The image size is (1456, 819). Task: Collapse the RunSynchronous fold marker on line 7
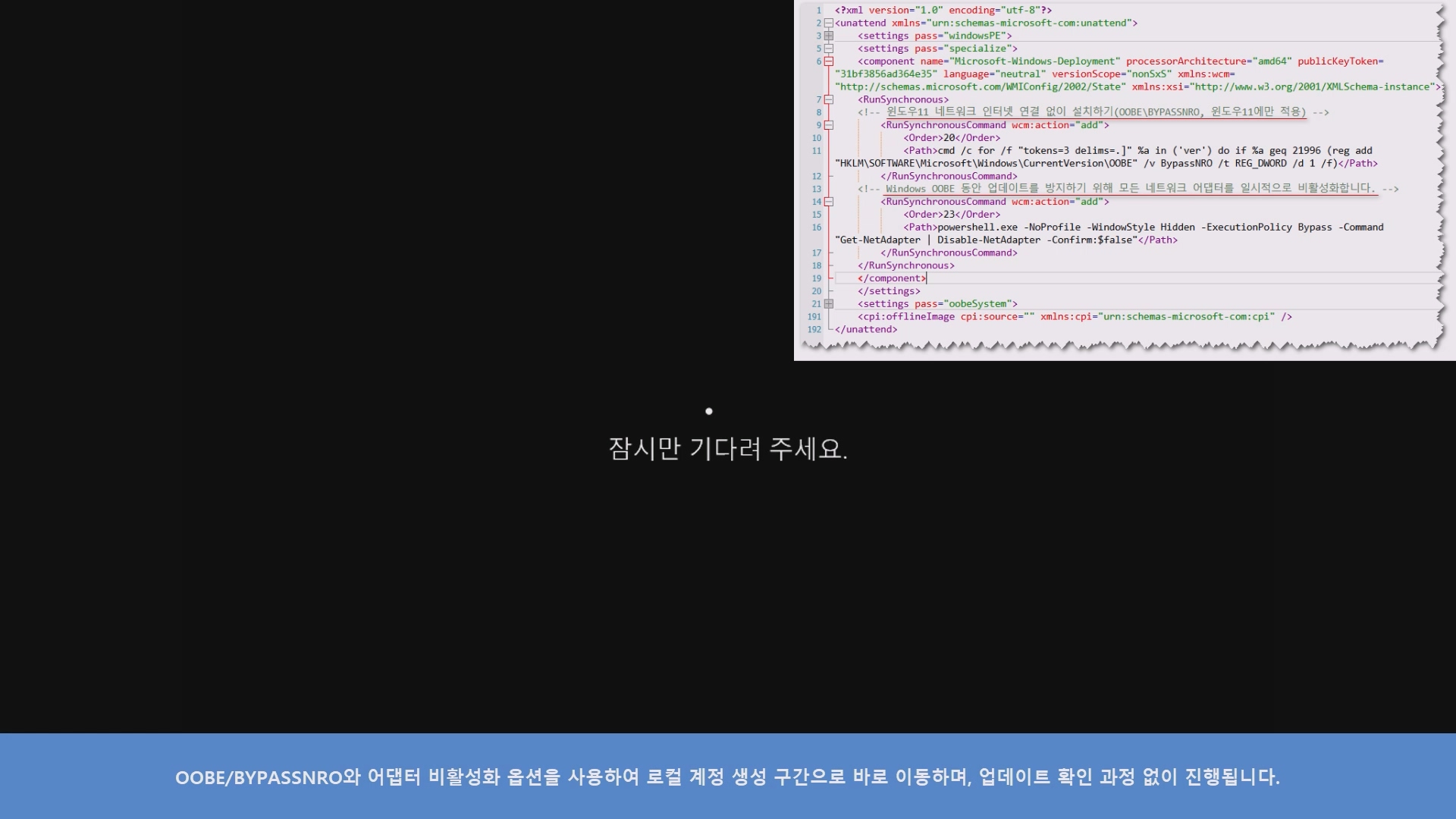[829, 99]
